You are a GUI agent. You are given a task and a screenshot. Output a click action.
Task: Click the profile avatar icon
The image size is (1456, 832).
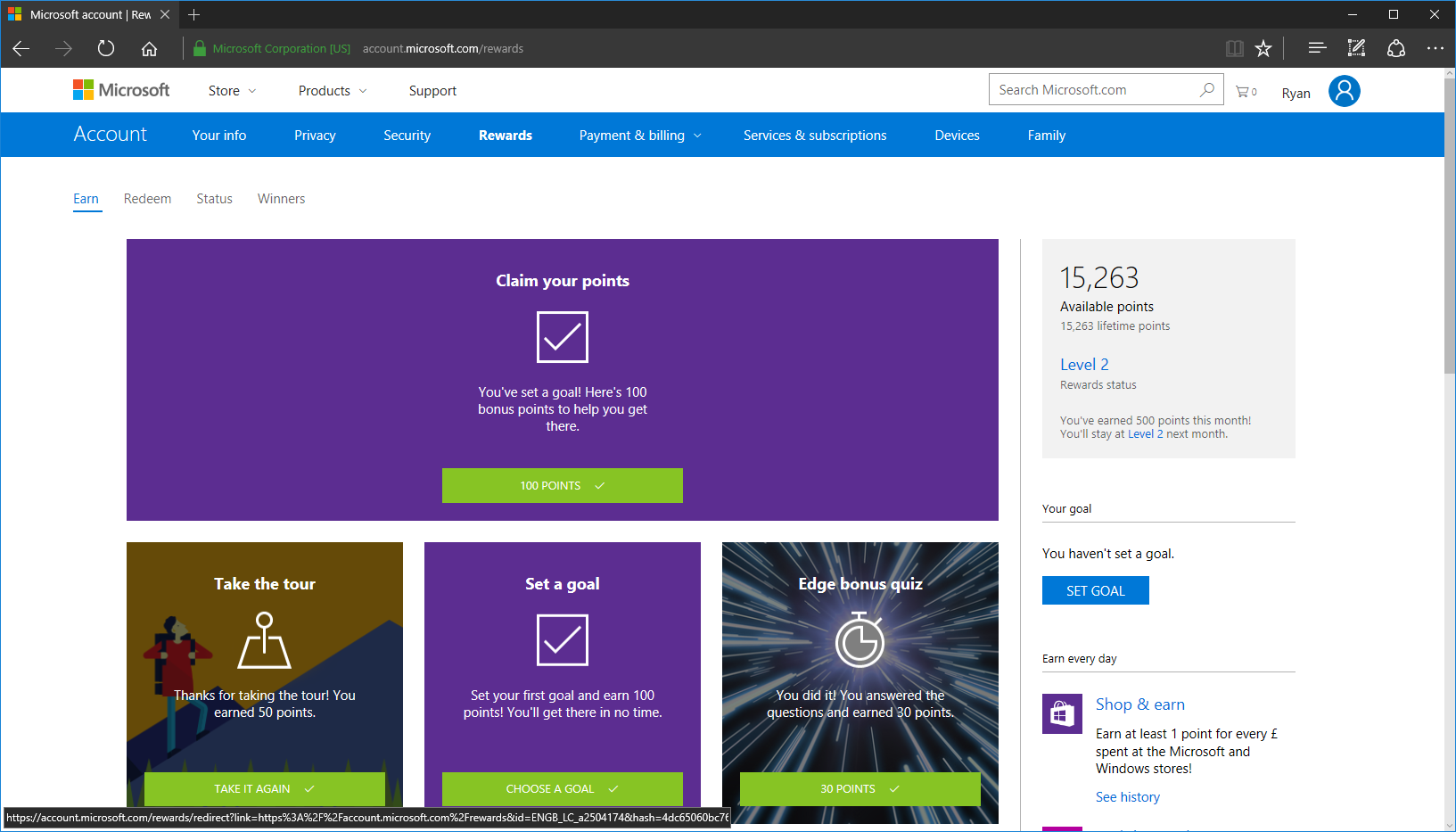point(1345,91)
